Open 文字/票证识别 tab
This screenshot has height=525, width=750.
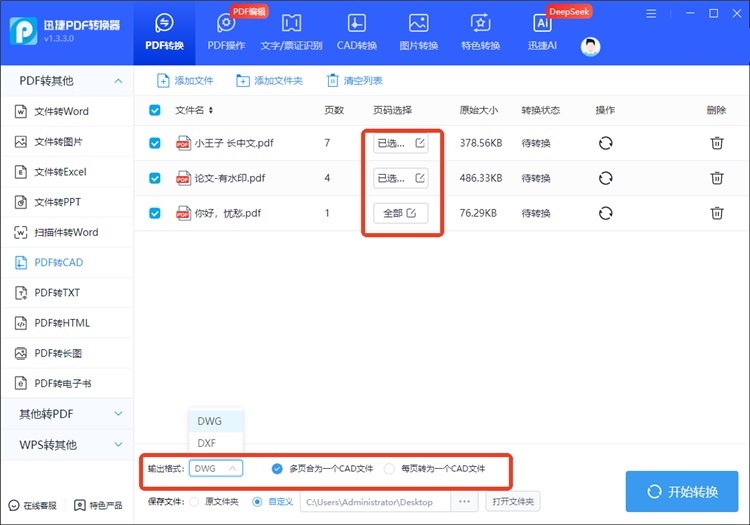291,33
